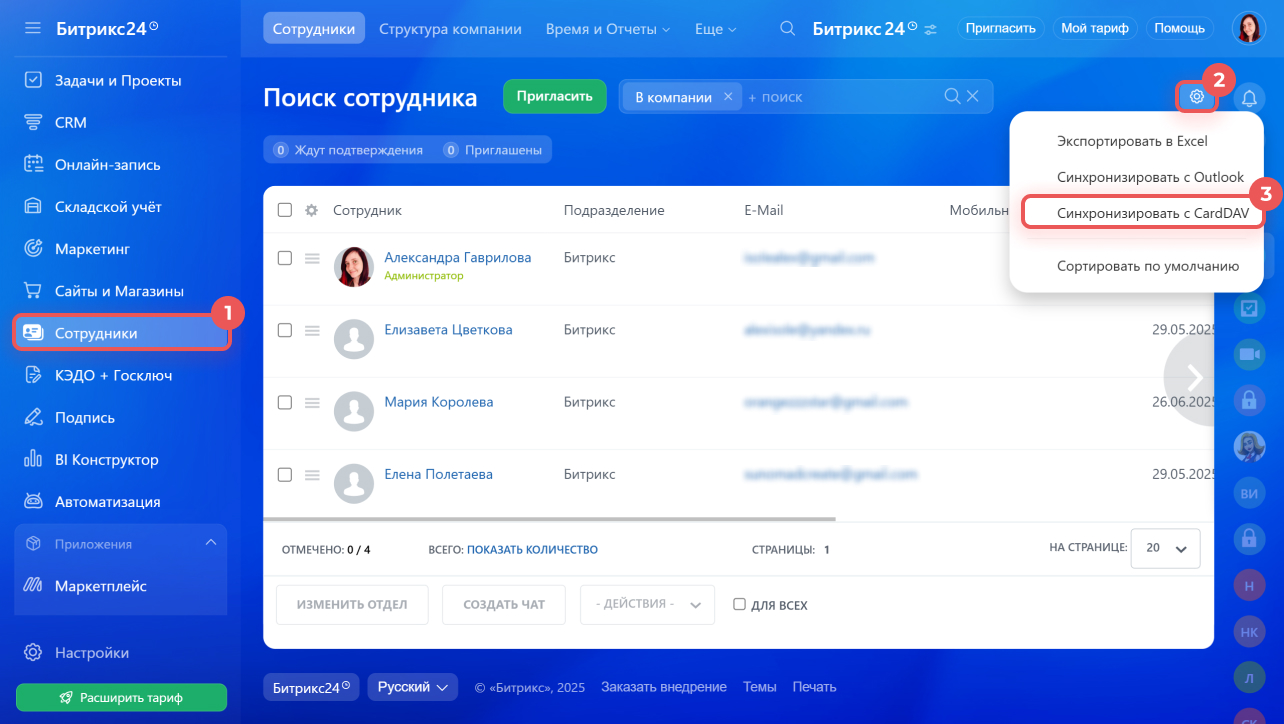Switch to the Сотрудники tab
Image resolution: width=1284 pixels, height=724 pixels.
pyautogui.click(x=314, y=29)
